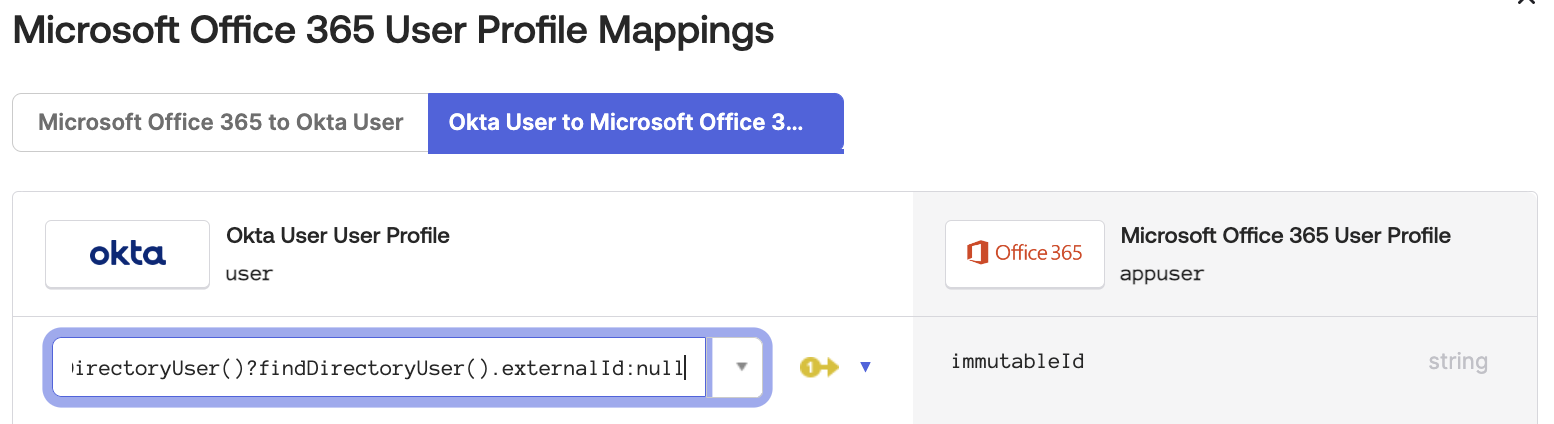Click the Microsoft Office 365 User Profile Mappings title
Image resolution: width=1554 pixels, height=424 pixels.
(x=393, y=31)
